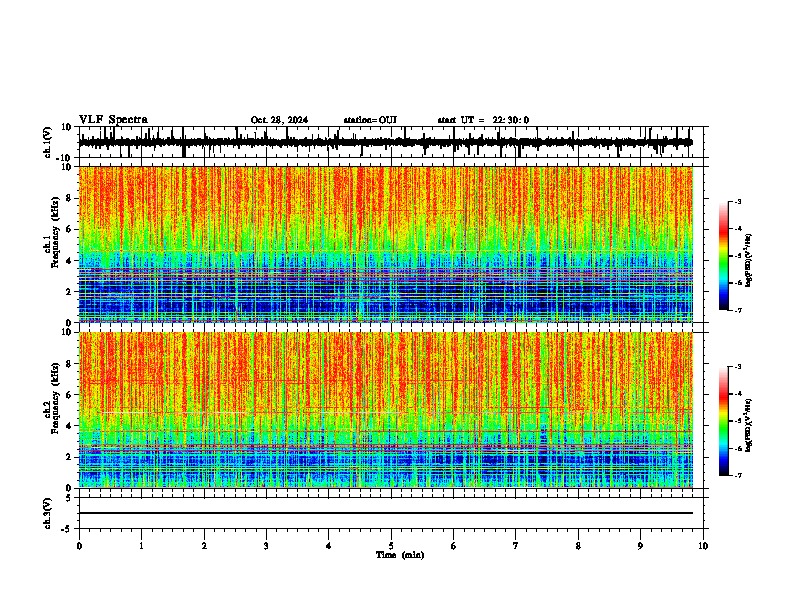Click the "ch.3(V)" axis label
Viewport: 792px width, 612px height.
(x=48, y=513)
